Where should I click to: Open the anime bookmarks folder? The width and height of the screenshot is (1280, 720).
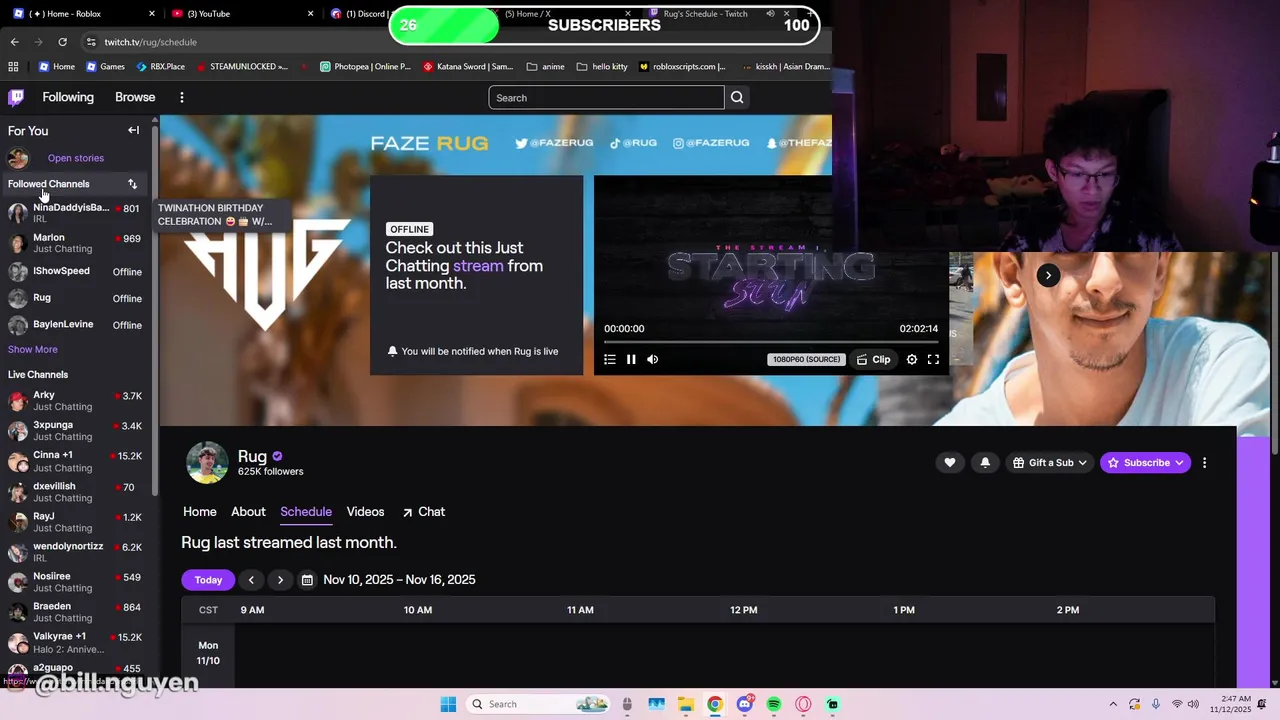(546, 67)
